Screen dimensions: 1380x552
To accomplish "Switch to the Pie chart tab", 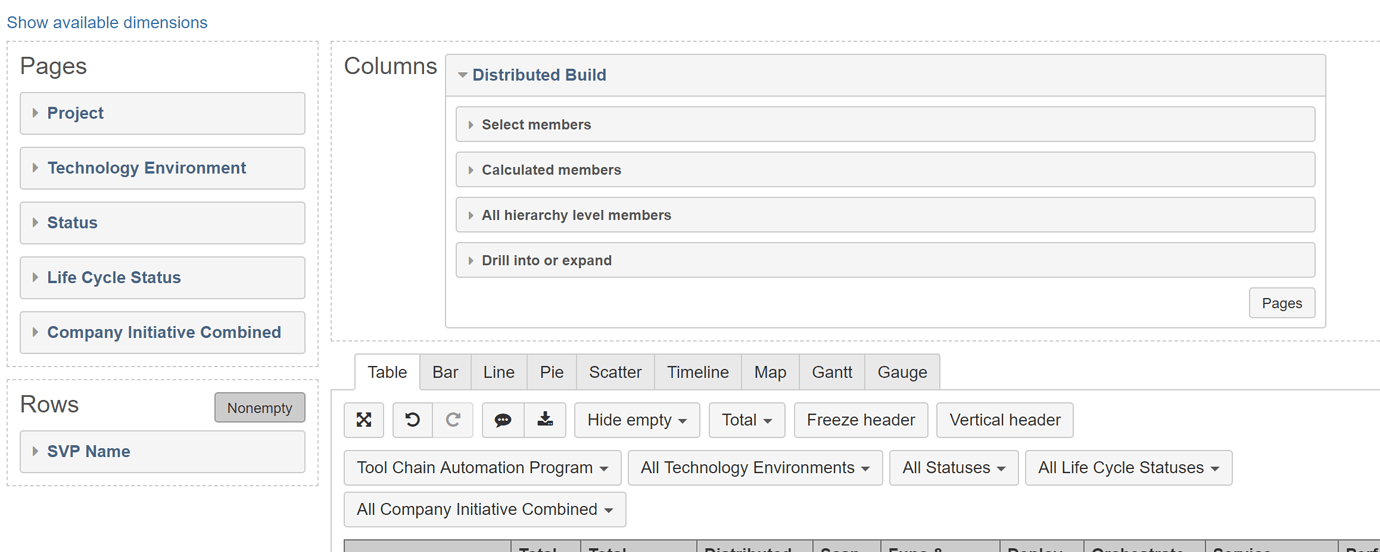I will pyautogui.click(x=552, y=372).
